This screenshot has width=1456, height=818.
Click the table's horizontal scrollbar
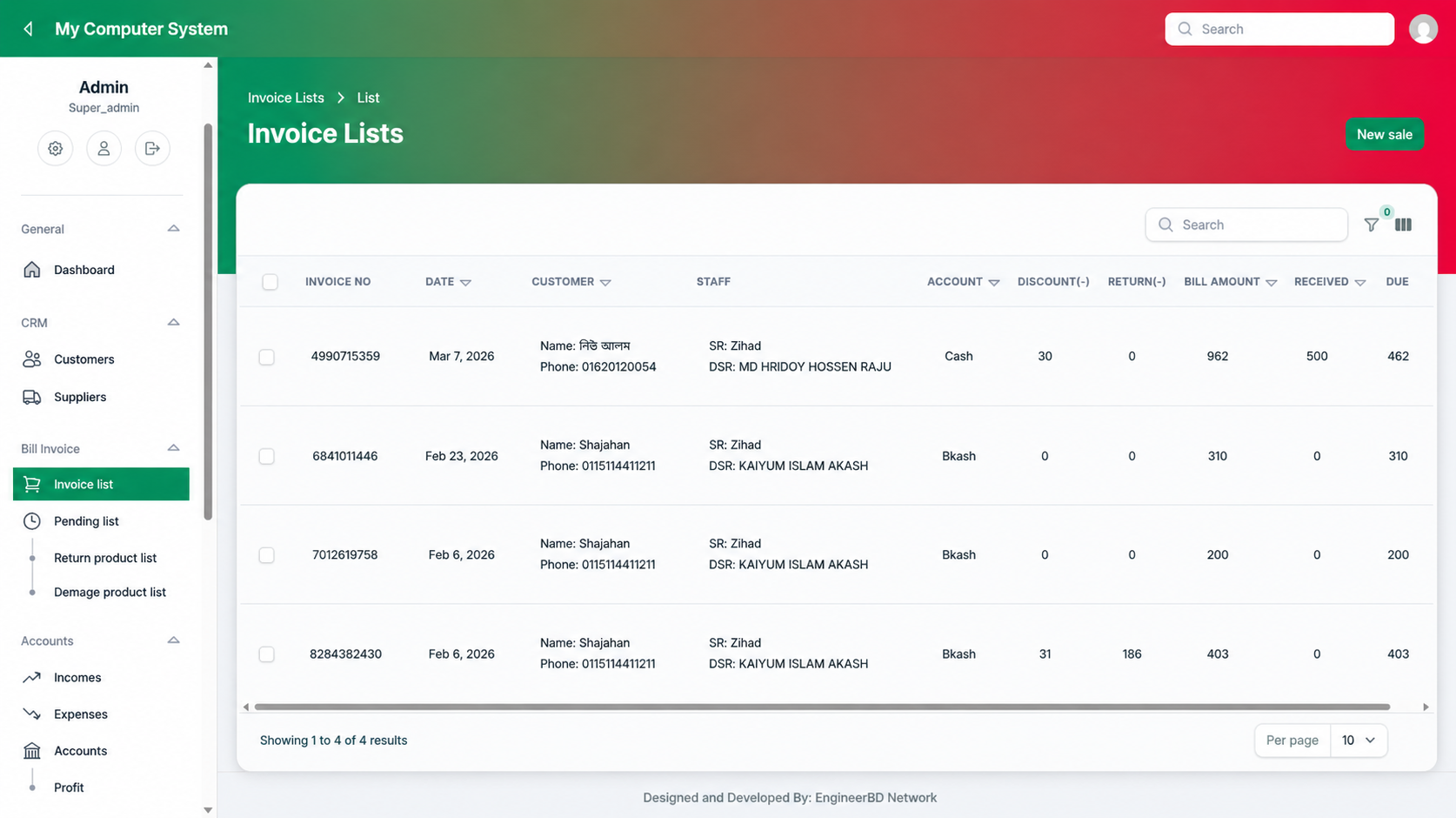tap(822, 707)
